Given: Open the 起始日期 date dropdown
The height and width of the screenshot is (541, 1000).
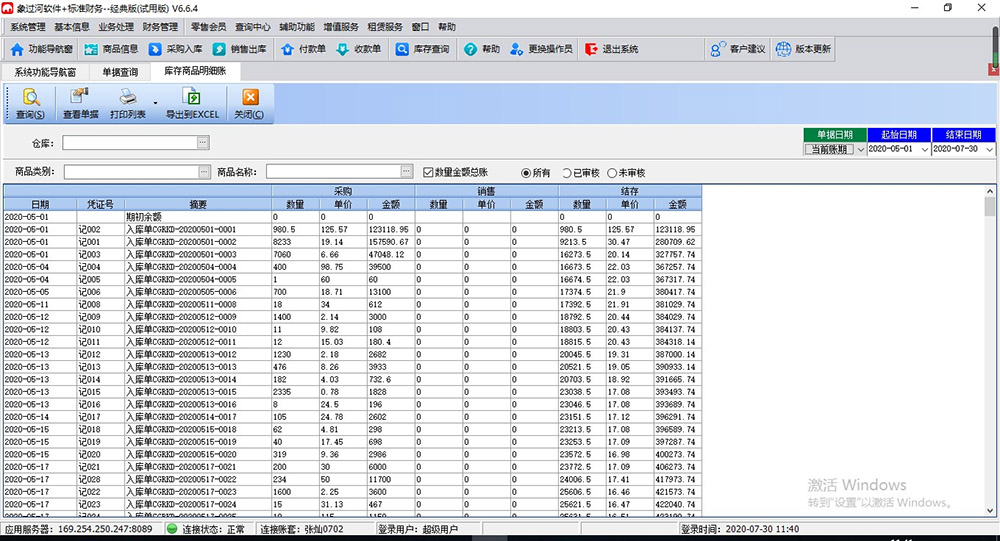Looking at the screenshot, I should [x=924, y=149].
